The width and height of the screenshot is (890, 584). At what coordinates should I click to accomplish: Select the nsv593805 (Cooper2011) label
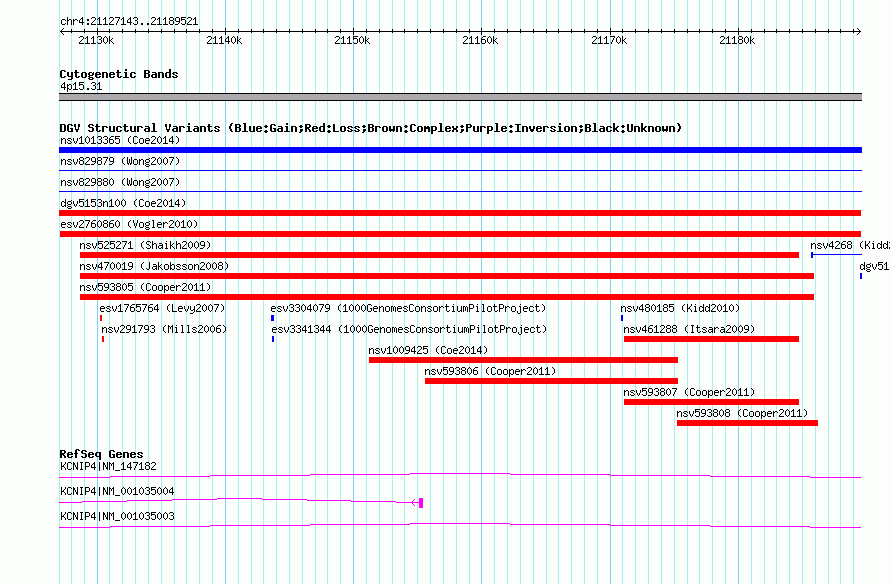145,287
